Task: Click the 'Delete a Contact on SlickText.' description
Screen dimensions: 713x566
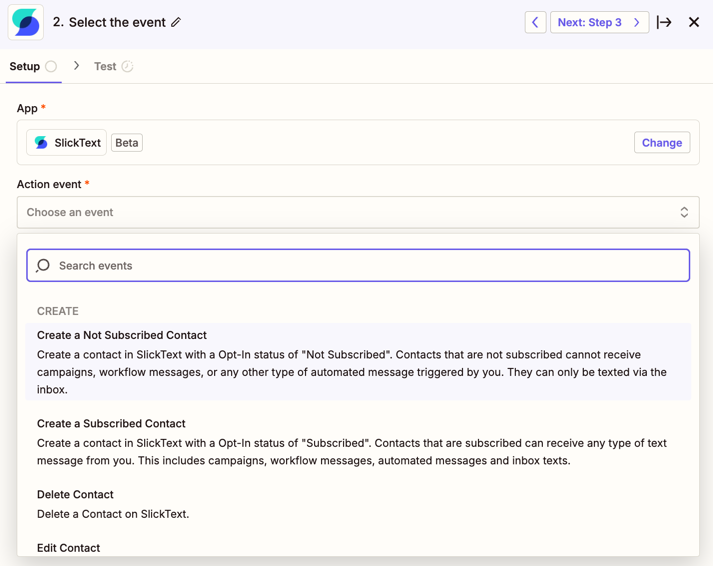Action: [113, 514]
